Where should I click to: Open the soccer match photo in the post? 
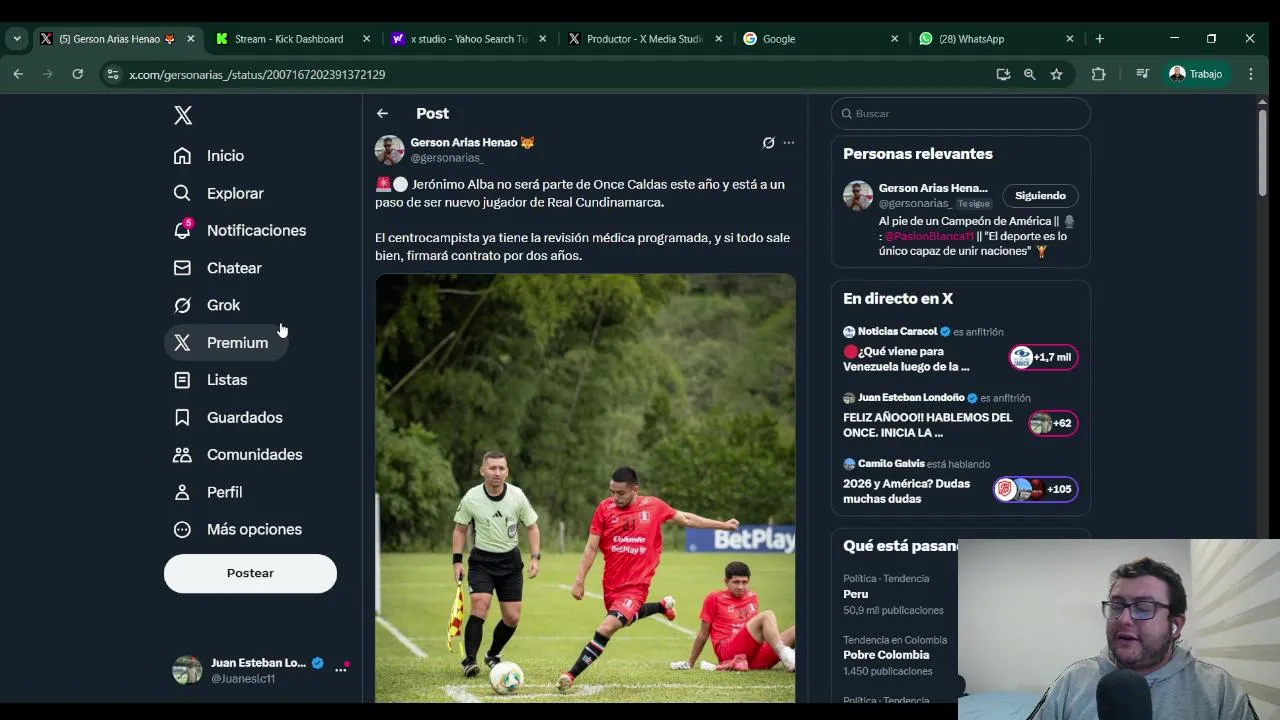[x=585, y=488]
